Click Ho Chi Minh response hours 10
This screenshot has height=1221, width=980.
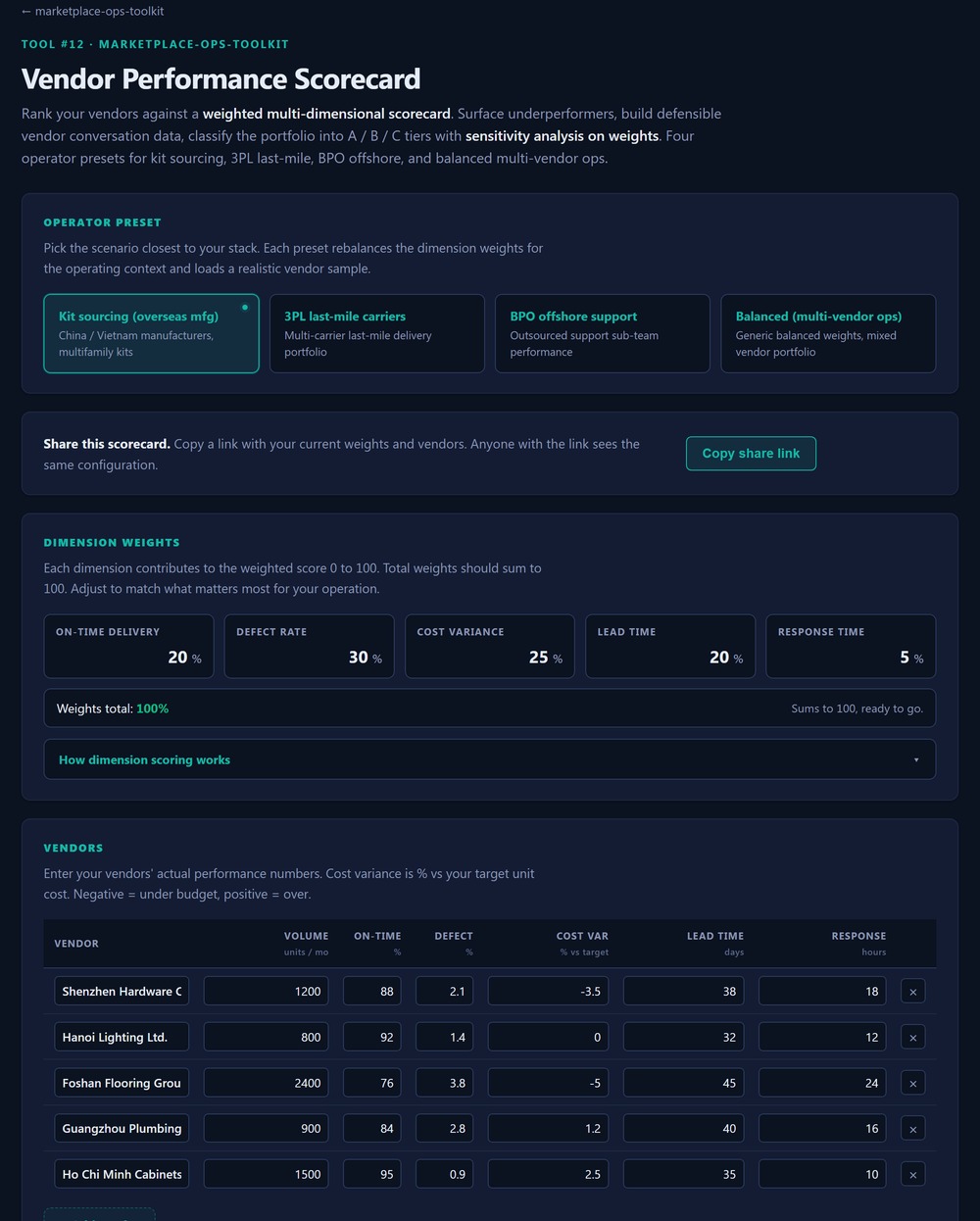tap(822, 1174)
